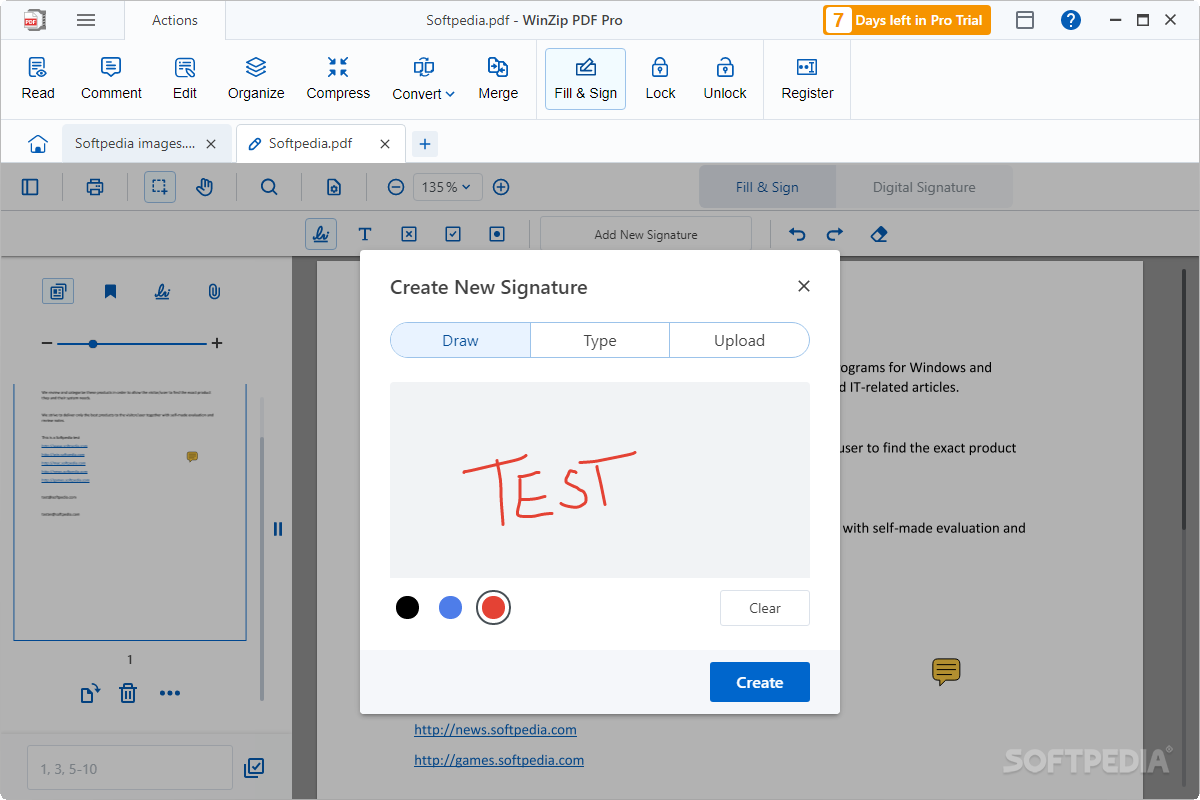Select the cross mark tool
Viewport: 1200px width, 800px height.
click(409, 234)
